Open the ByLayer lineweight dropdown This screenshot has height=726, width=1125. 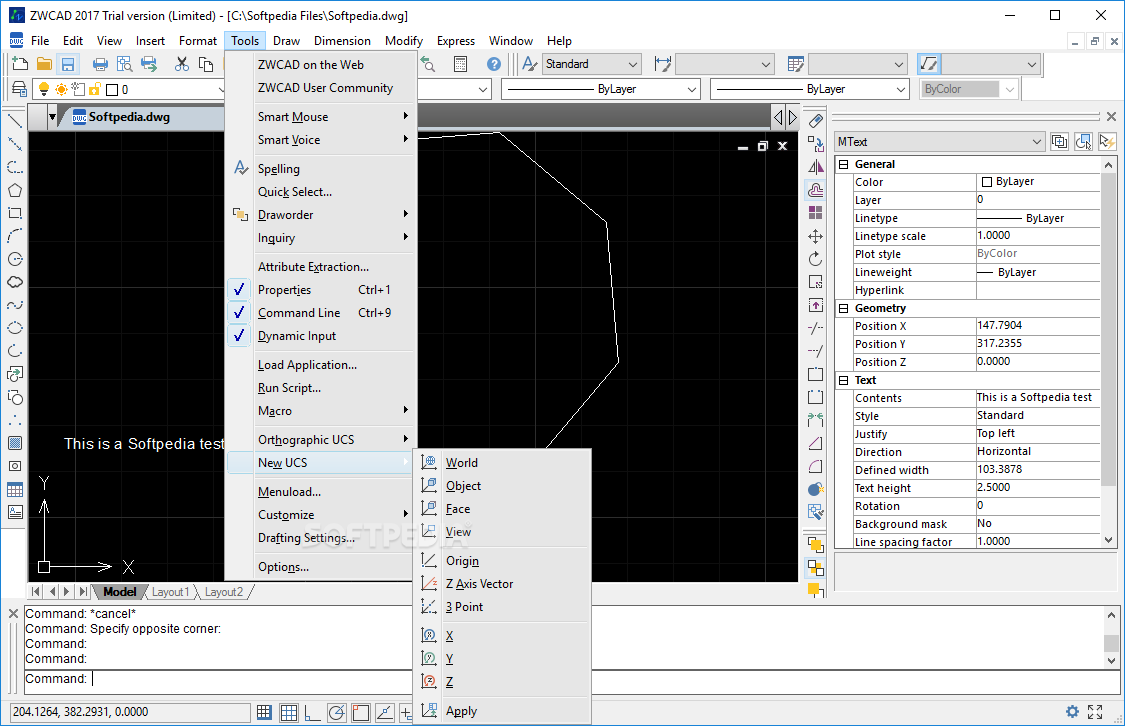809,89
